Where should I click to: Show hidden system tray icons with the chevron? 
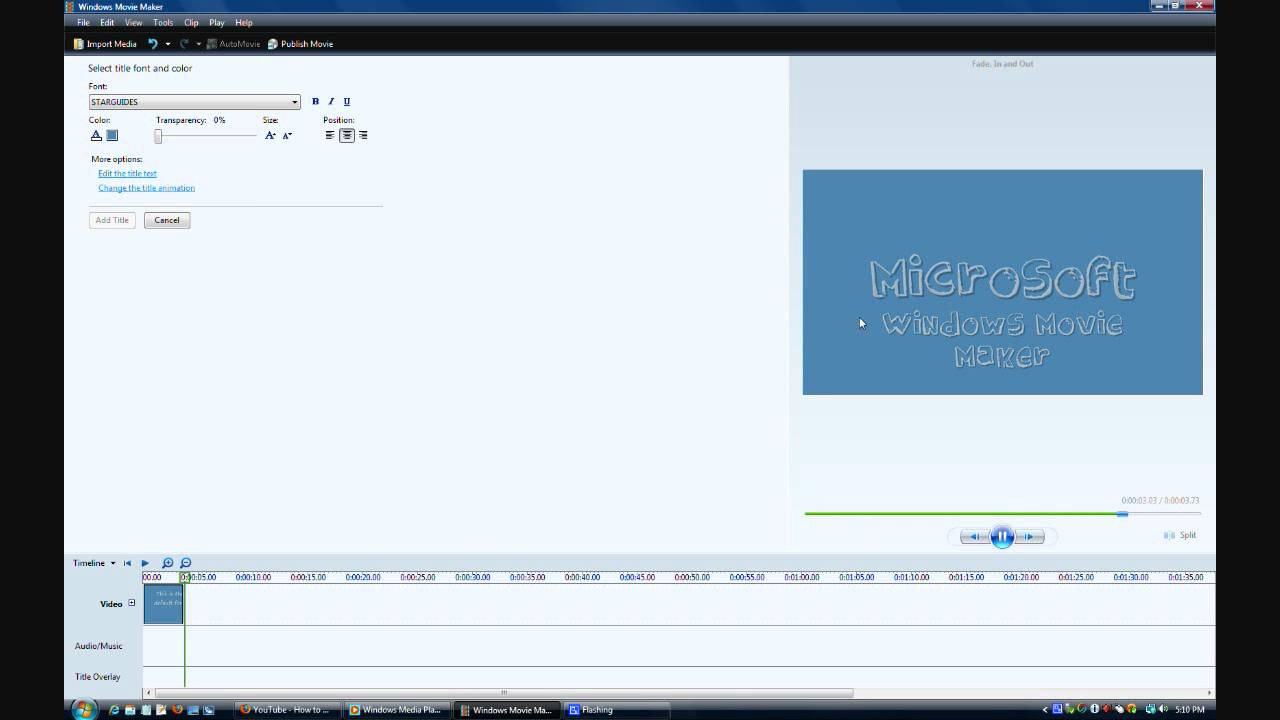tap(1046, 710)
